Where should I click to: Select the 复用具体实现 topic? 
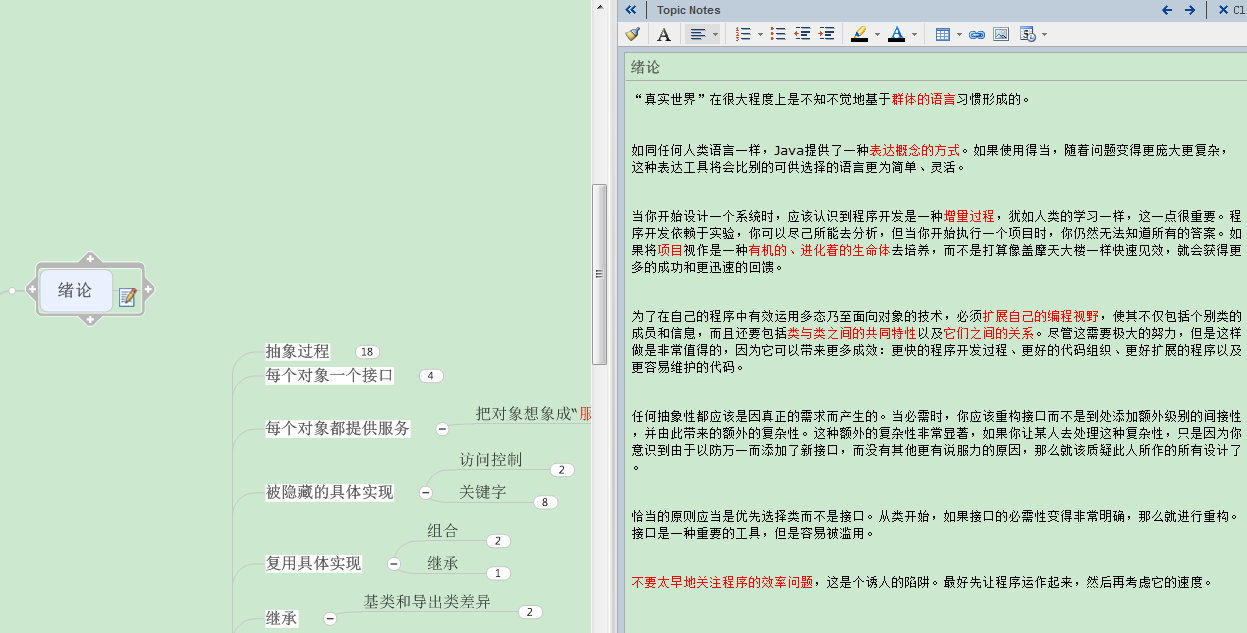click(313, 563)
